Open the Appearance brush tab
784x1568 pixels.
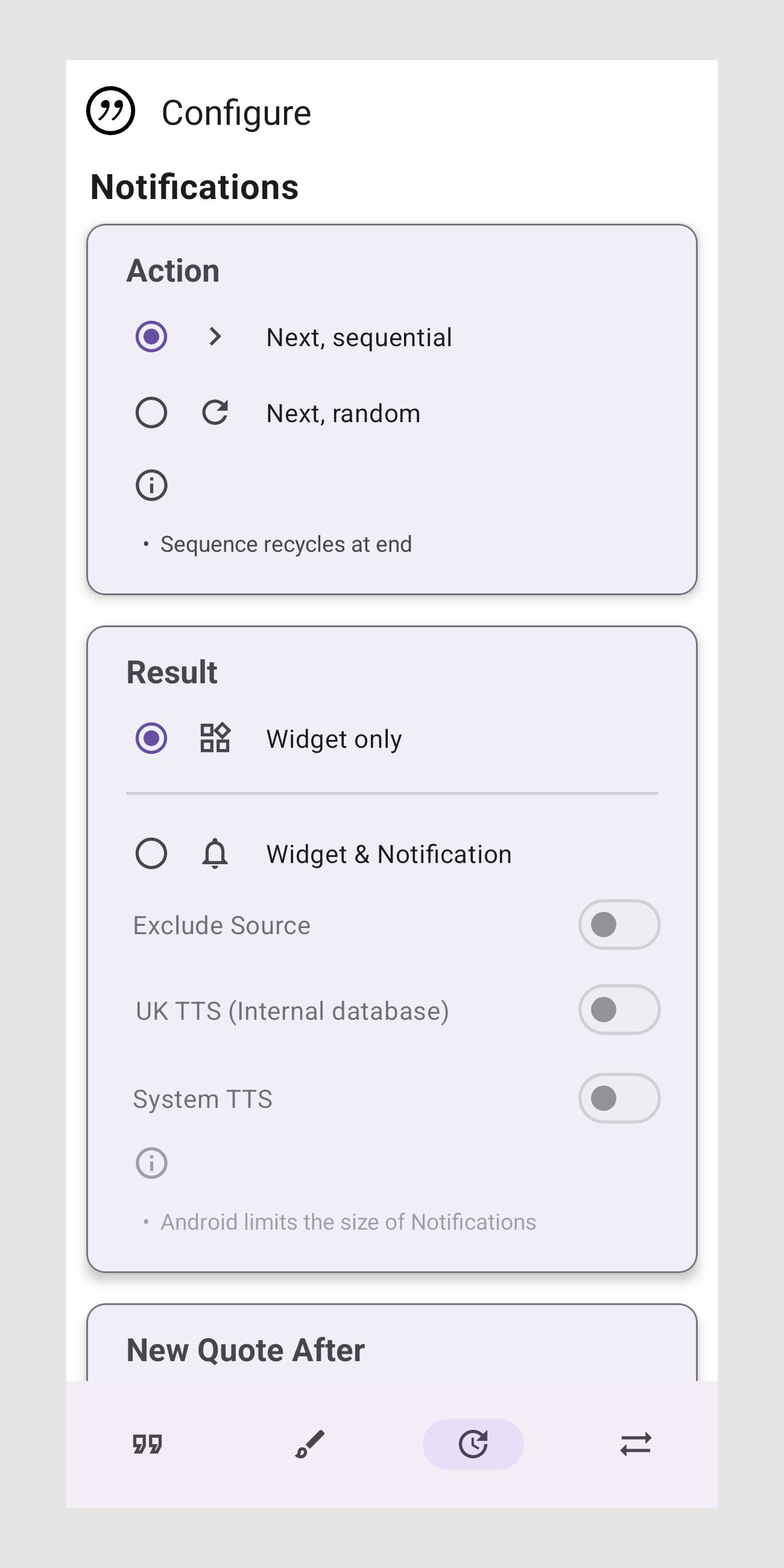click(x=310, y=1444)
